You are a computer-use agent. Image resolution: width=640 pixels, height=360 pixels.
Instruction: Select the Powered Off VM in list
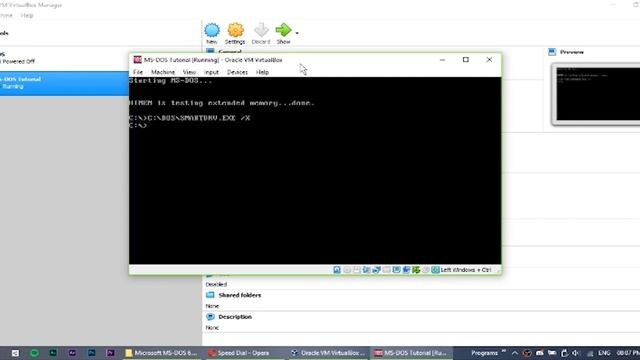[x=64, y=58]
